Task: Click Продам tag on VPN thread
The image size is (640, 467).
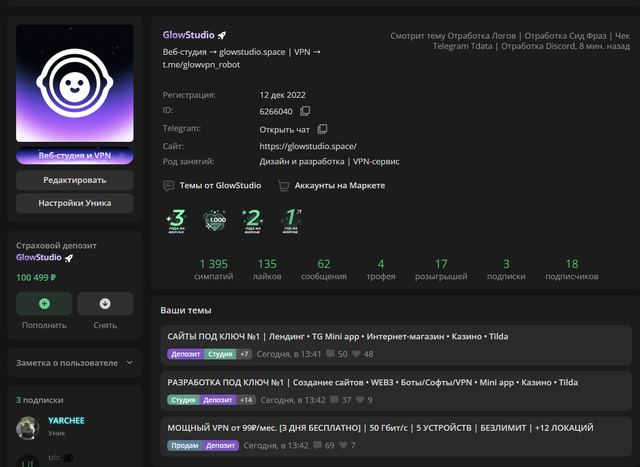Action: coord(184,445)
